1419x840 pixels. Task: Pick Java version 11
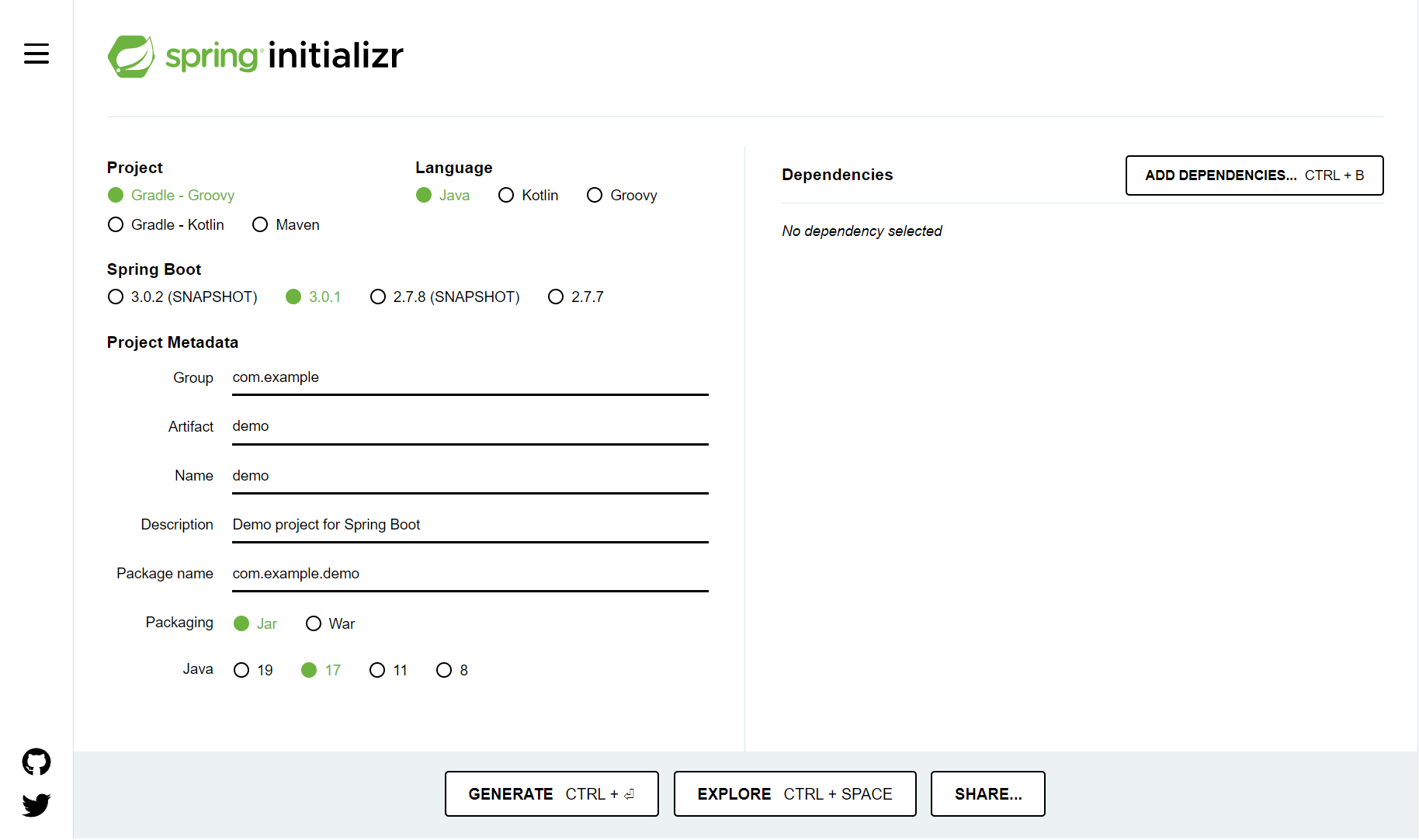388,670
